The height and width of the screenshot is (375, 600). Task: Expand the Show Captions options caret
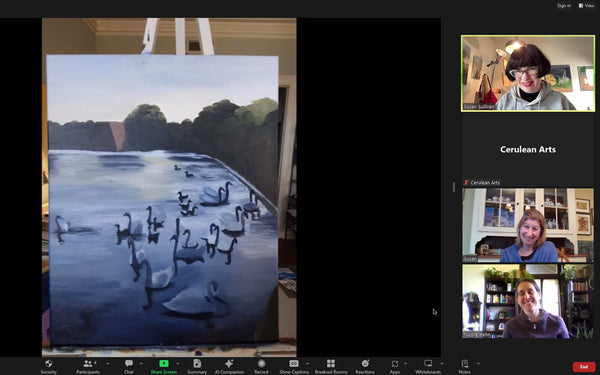tap(307, 363)
